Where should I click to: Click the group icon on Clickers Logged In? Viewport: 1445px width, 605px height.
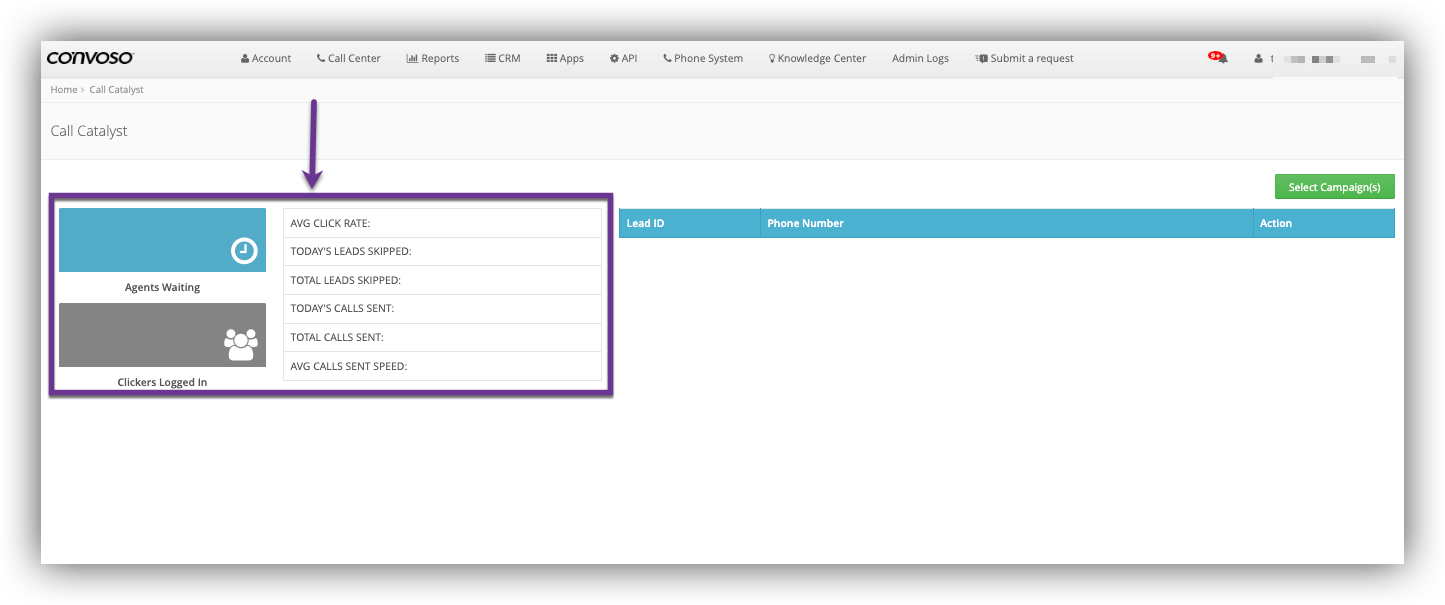[x=241, y=344]
